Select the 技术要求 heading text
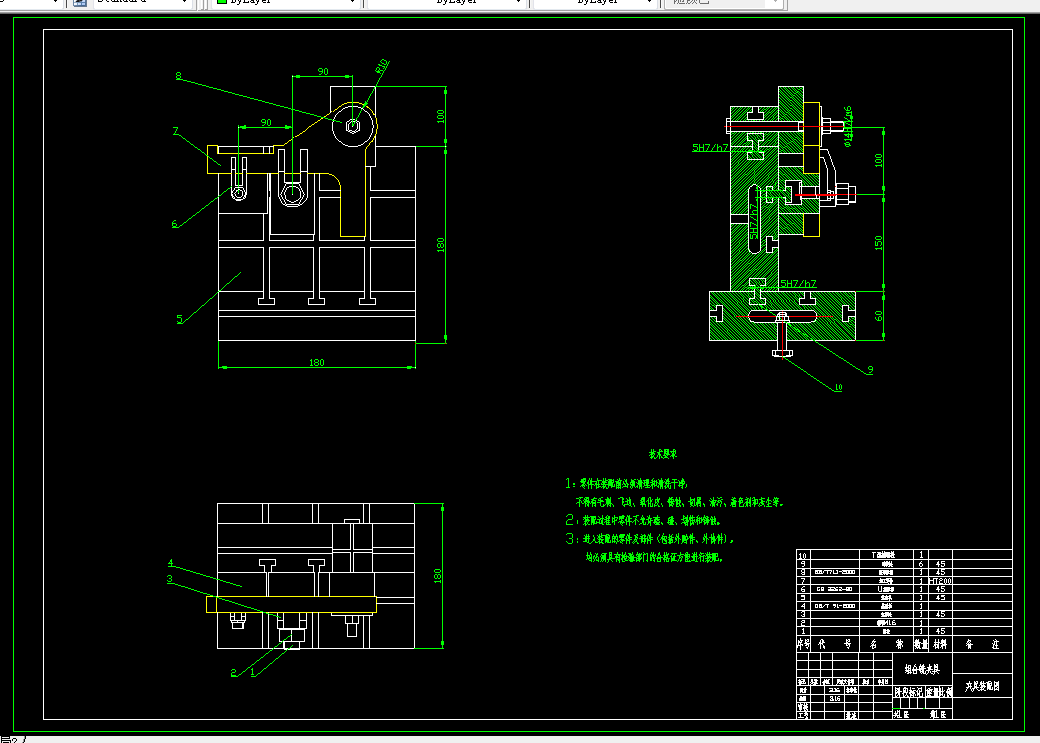 (663, 454)
